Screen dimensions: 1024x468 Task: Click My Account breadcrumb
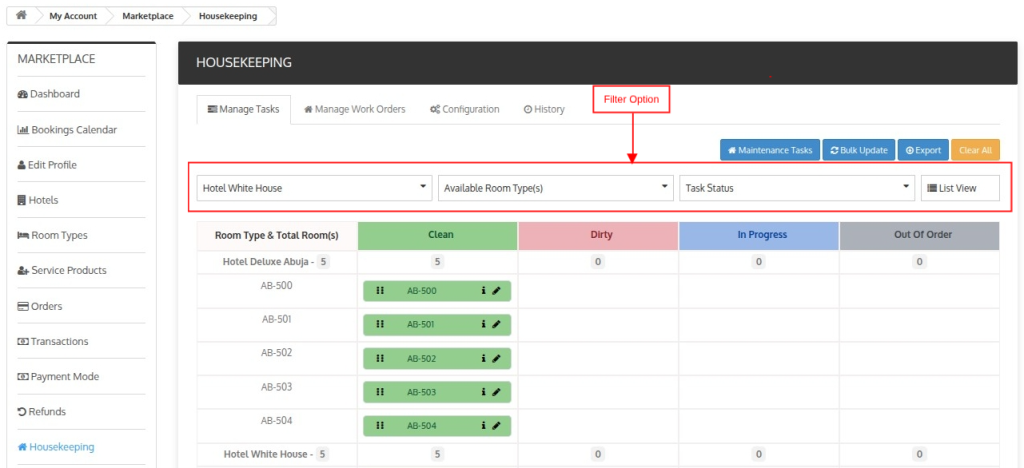(x=73, y=16)
